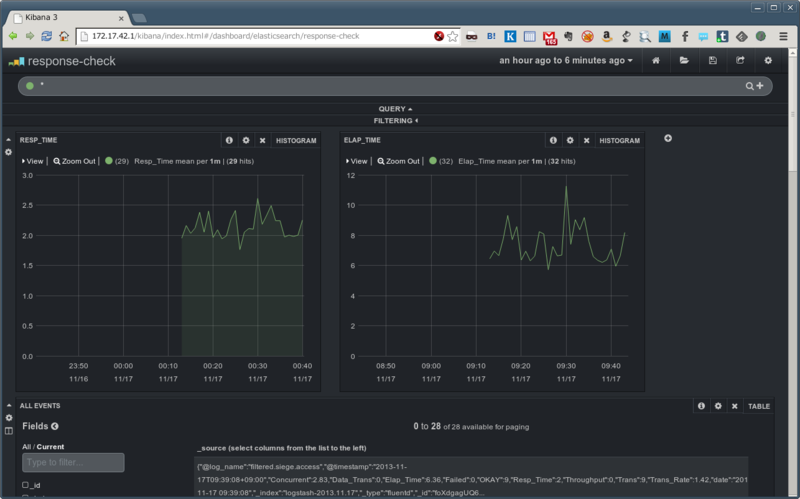Reload the page with refresh icon

[46, 36]
